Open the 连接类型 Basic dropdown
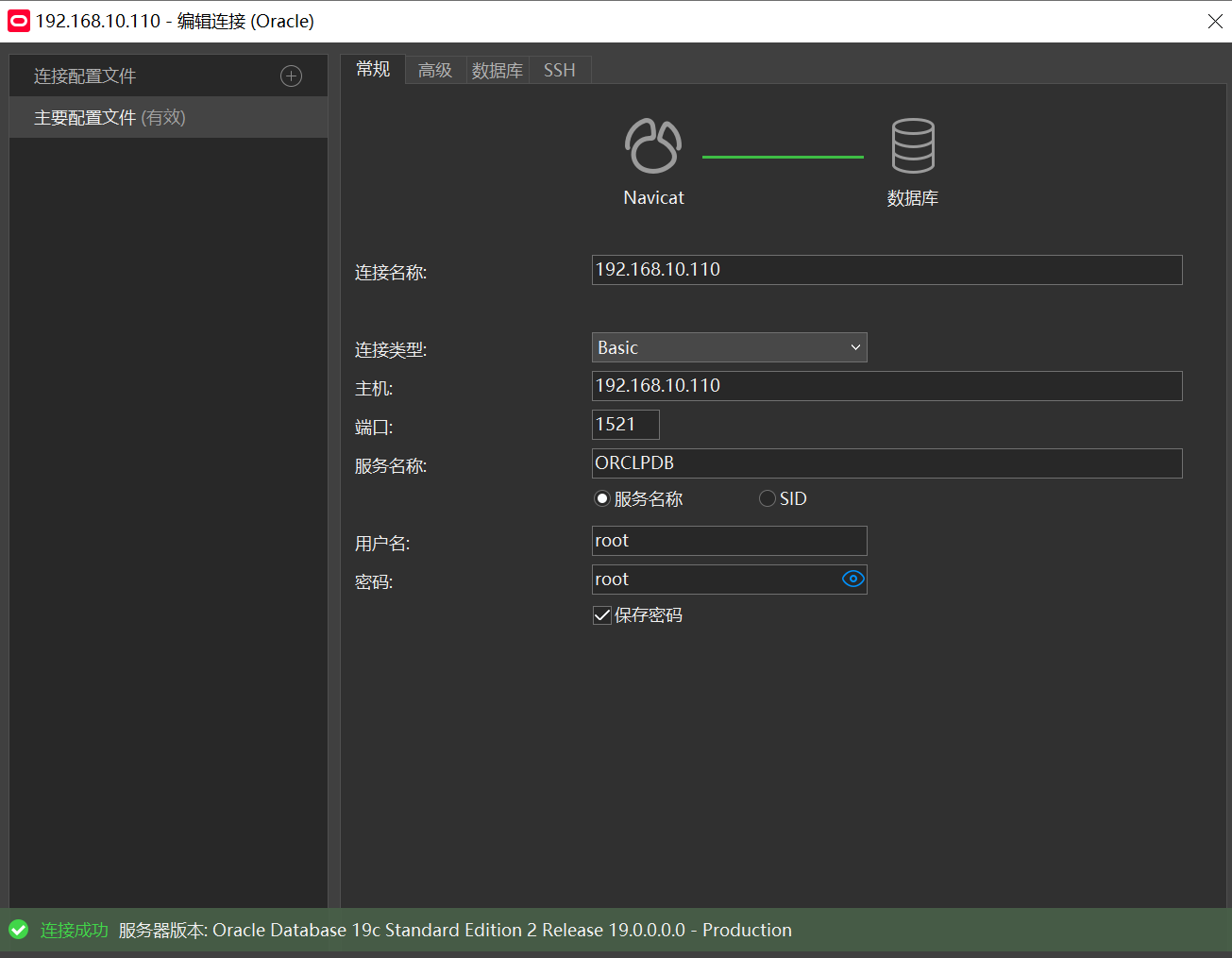The height and width of the screenshot is (958, 1232). point(729,347)
